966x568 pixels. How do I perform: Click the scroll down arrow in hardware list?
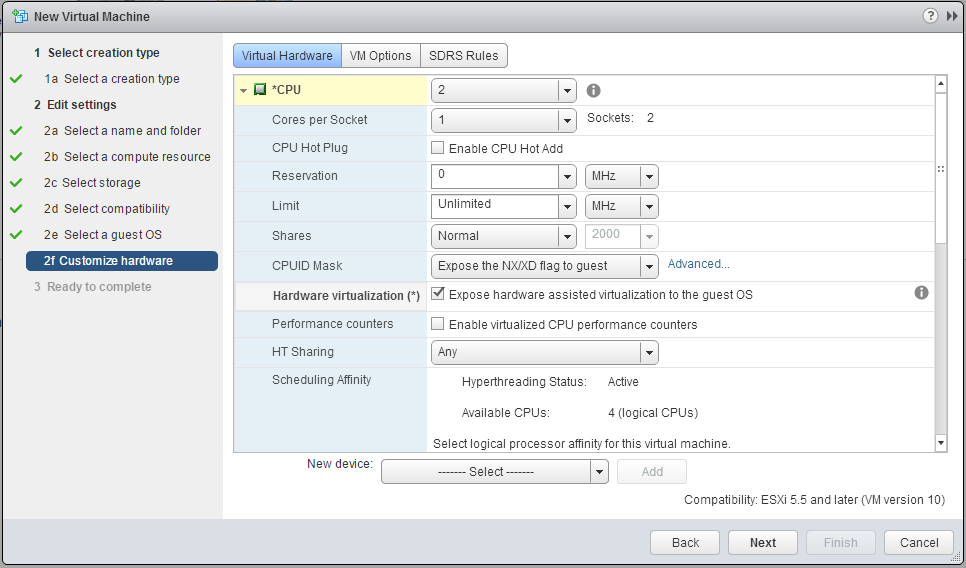(x=940, y=442)
